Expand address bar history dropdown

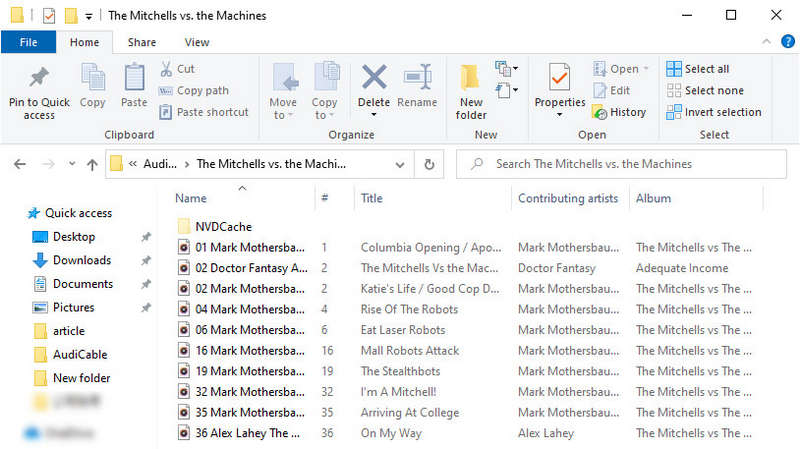tap(400, 164)
